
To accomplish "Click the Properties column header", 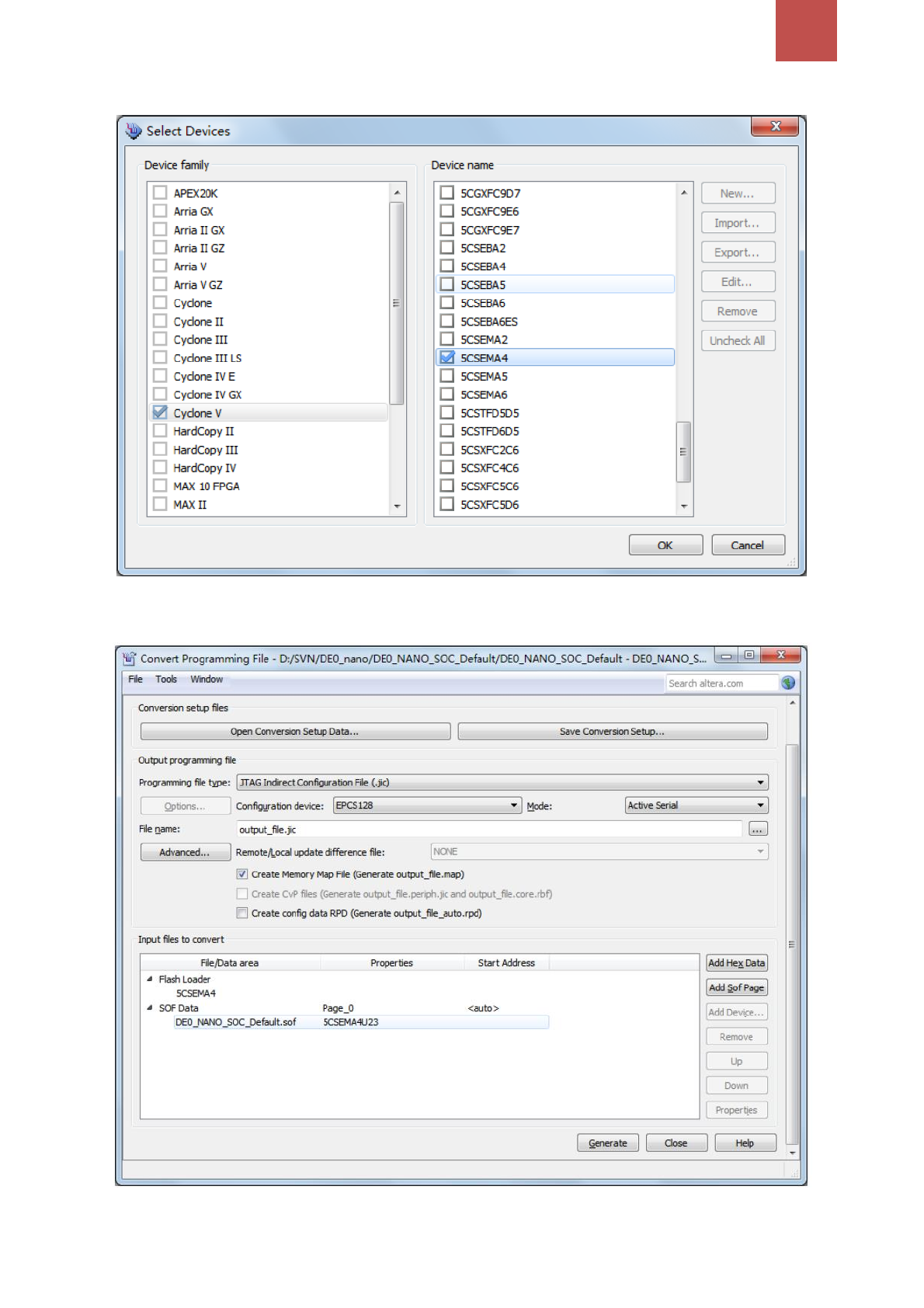I will point(392,963).
